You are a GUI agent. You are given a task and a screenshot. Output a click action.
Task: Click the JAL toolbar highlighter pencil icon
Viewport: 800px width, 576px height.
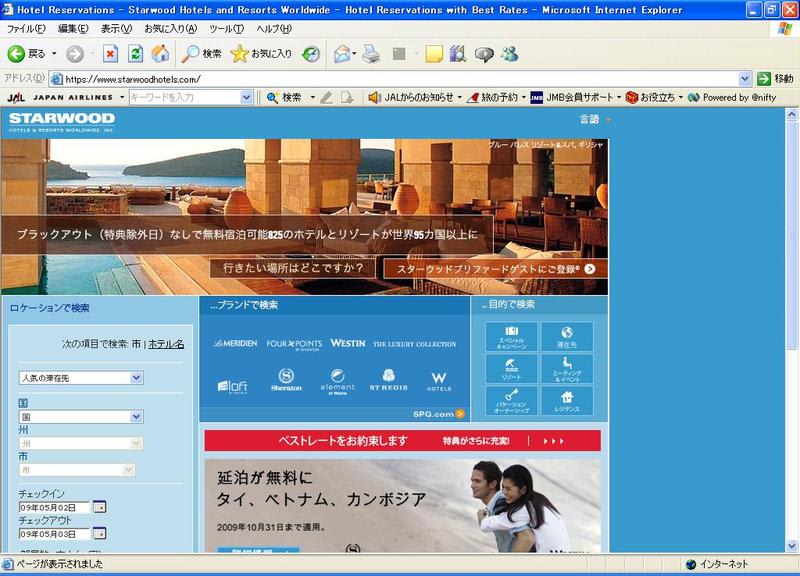[327, 97]
